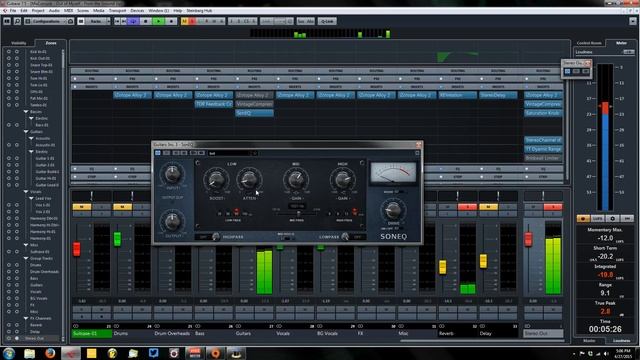Click the Play button in the transport toolbar
The image size is (640, 360).
pyautogui.click(x=159, y=21)
